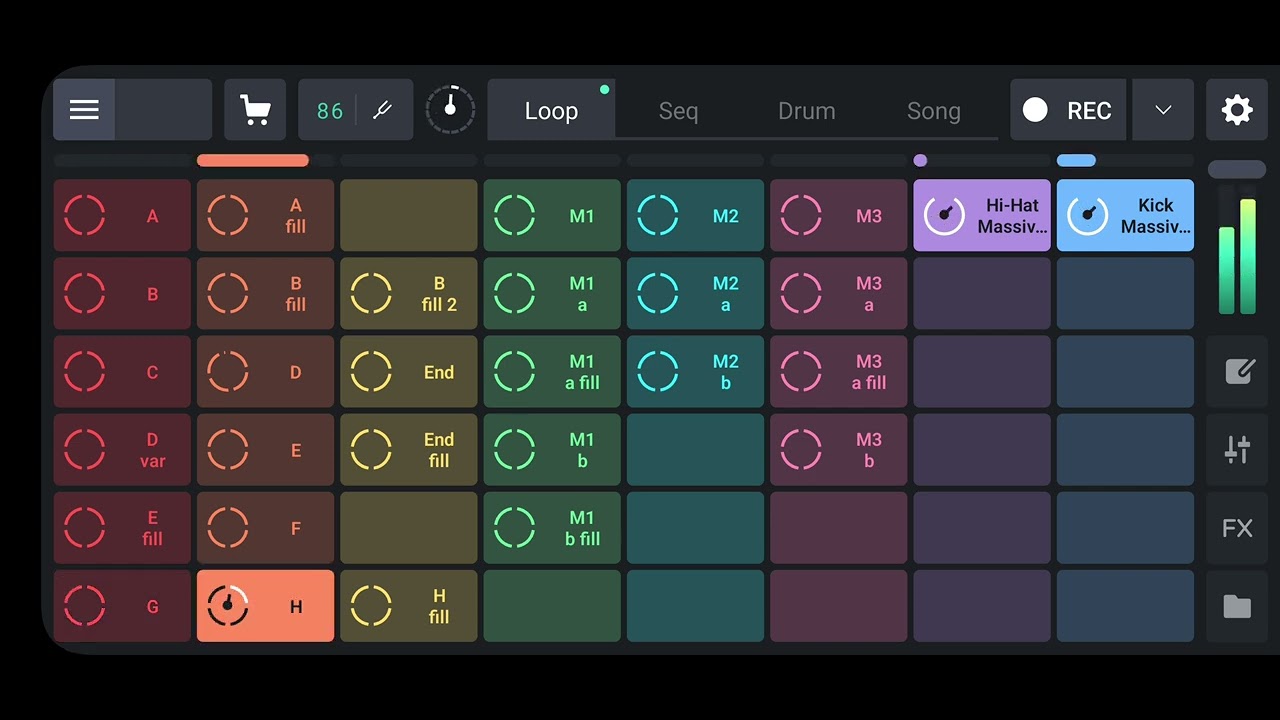The image size is (1280, 720).
Task: Open the settings gear
Action: click(x=1237, y=110)
